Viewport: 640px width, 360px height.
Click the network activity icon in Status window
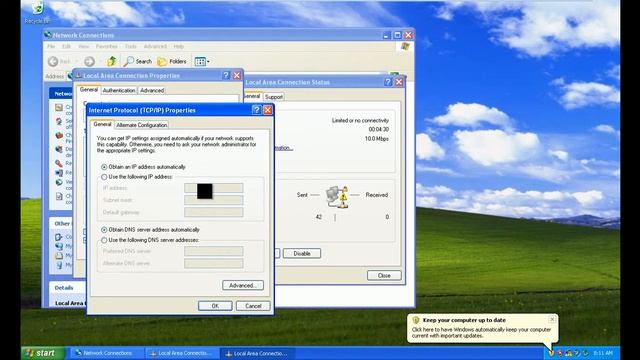coord(338,197)
